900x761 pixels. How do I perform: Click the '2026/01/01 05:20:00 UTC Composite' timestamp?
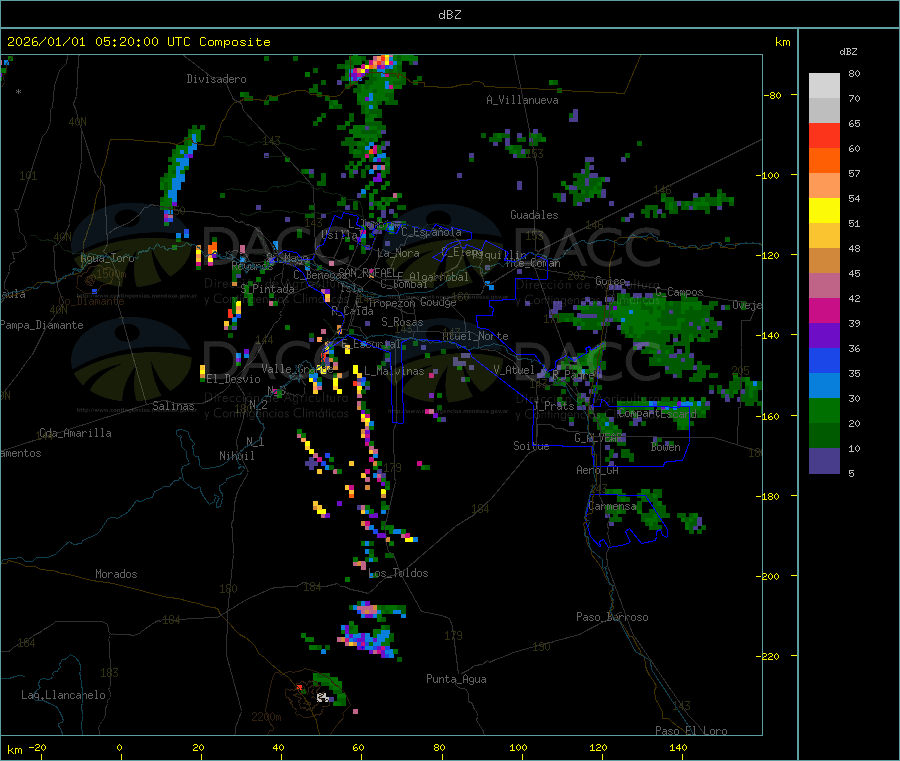138,42
